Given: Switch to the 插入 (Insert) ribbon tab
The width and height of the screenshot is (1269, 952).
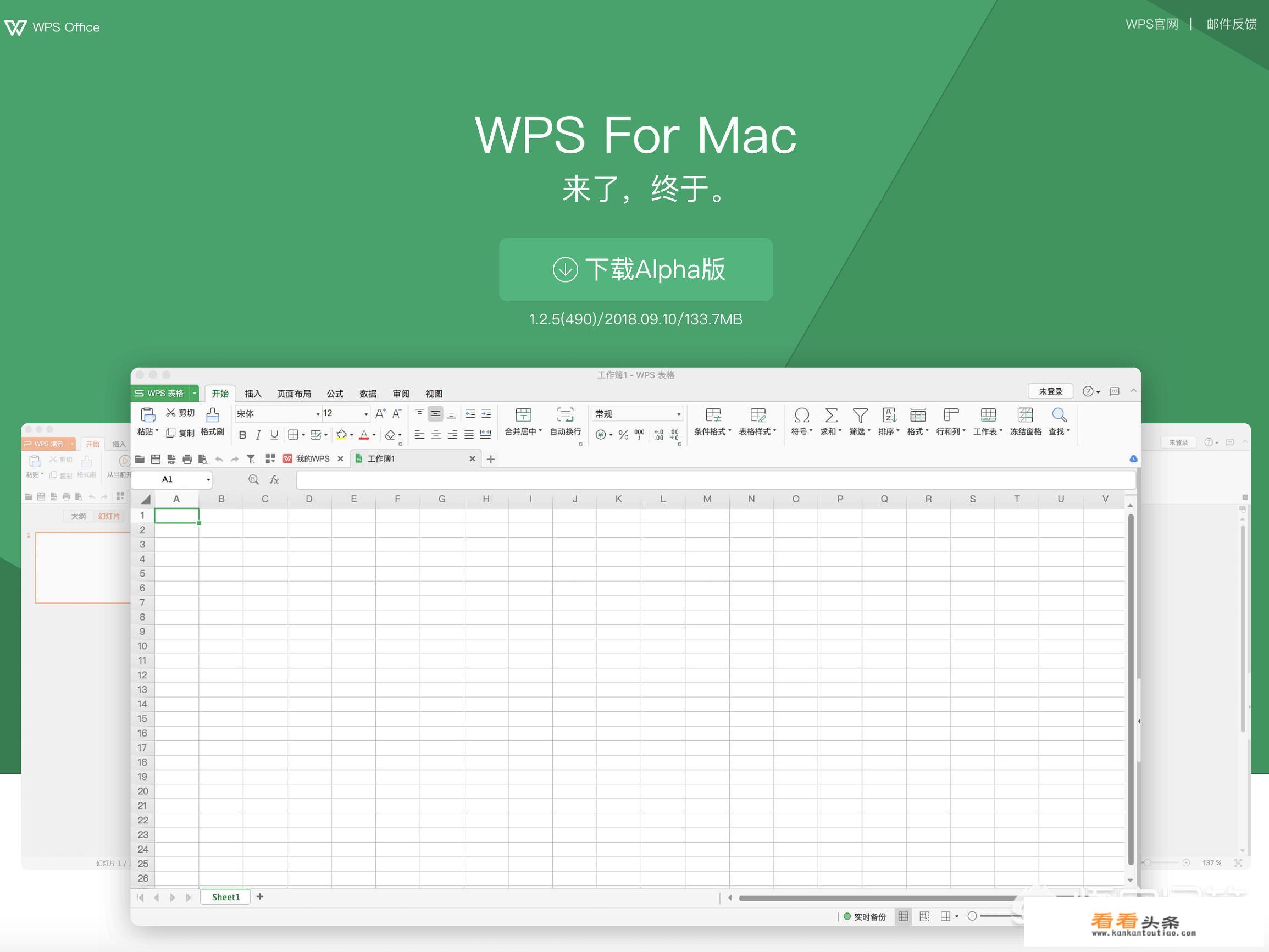Looking at the screenshot, I should click(x=253, y=394).
